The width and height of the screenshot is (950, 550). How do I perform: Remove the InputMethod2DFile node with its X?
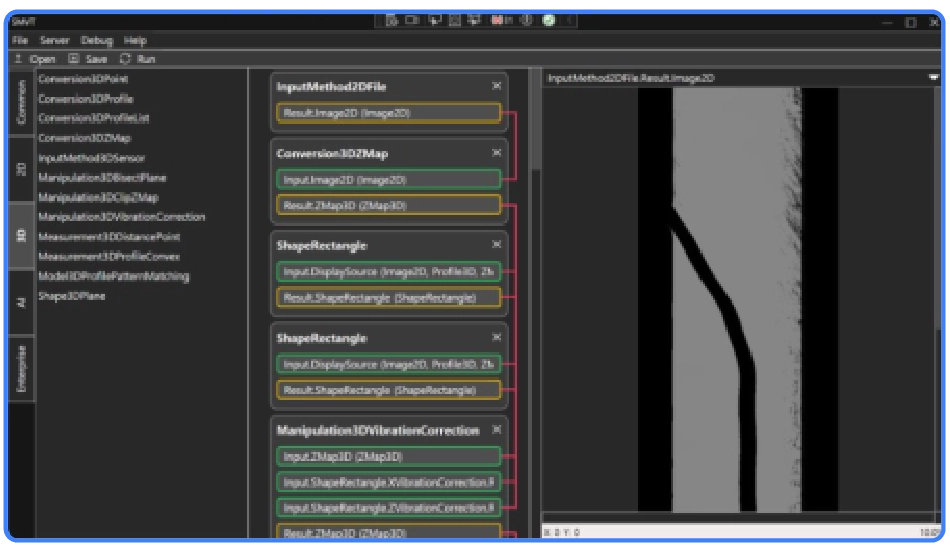(496, 86)
